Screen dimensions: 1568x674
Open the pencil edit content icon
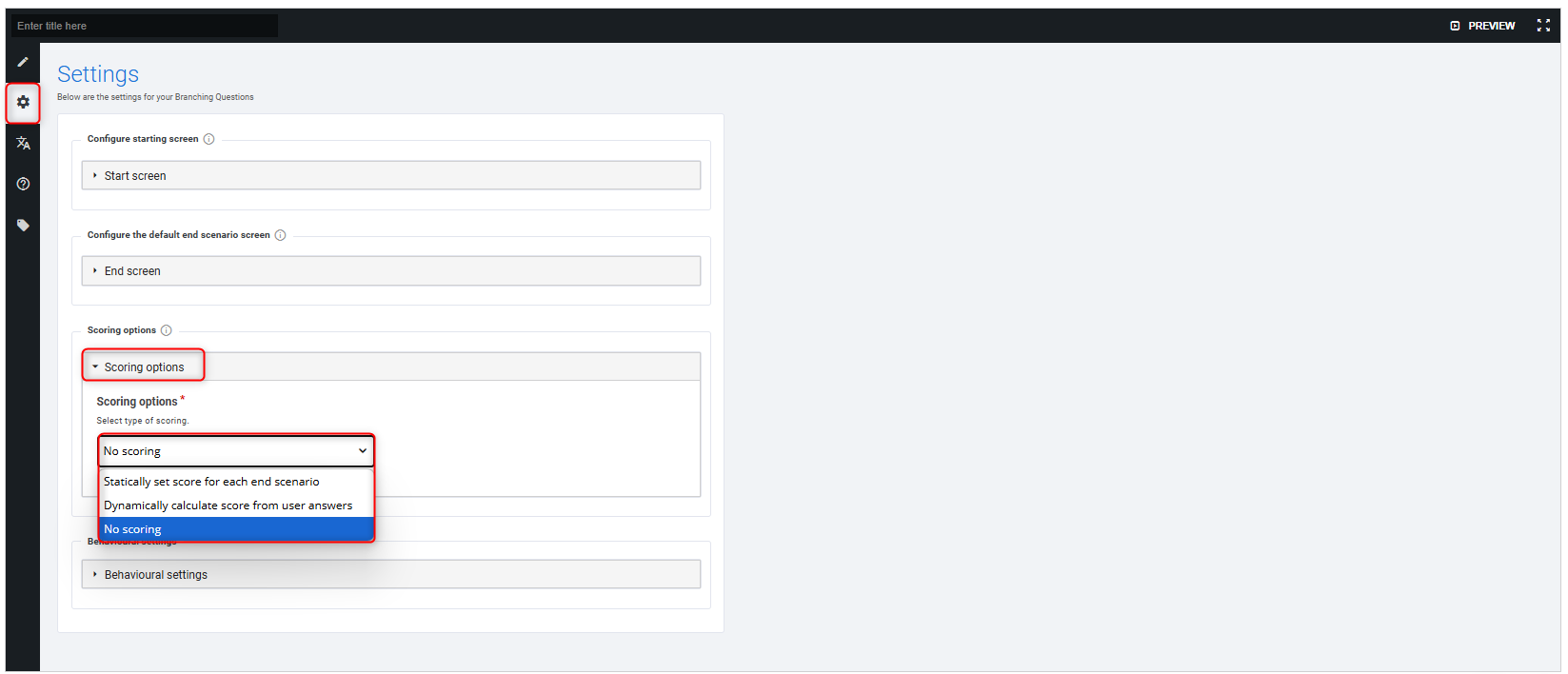tap(23, 62)
